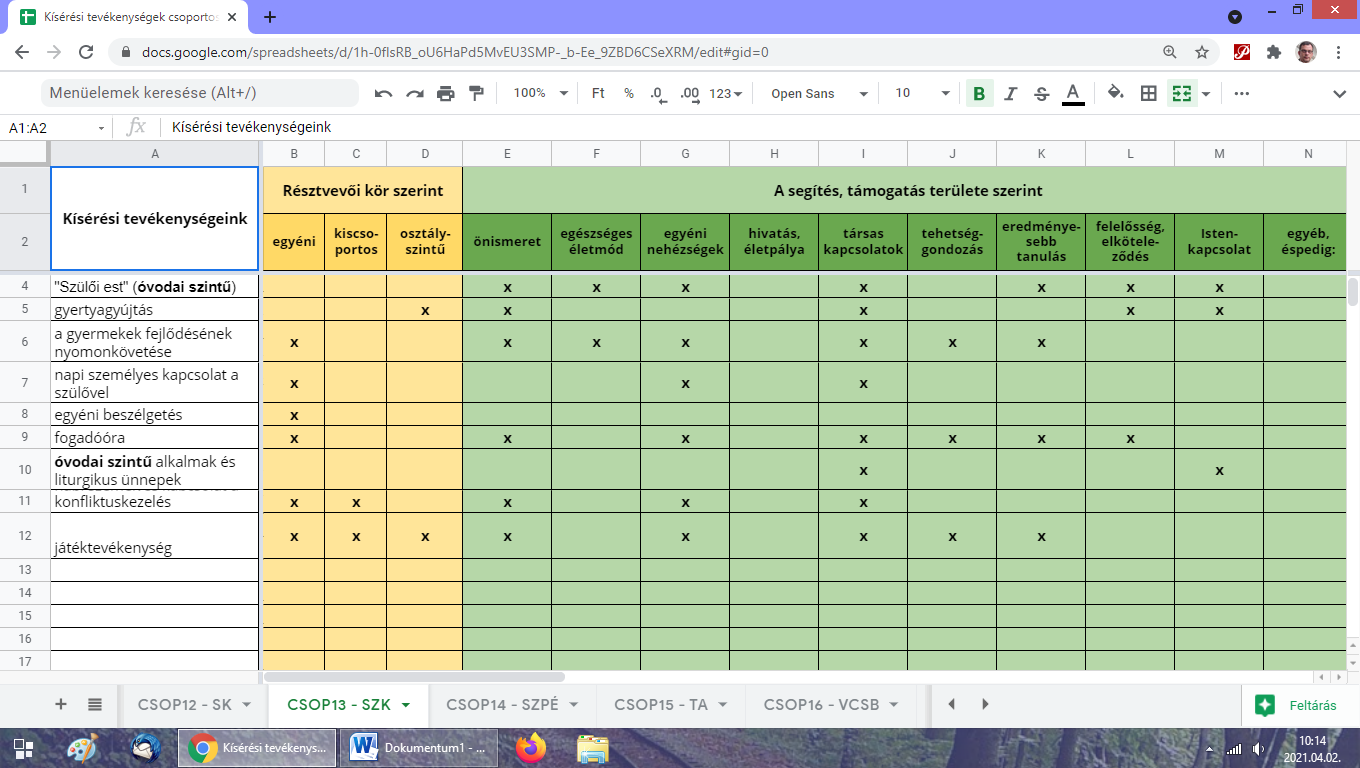The height and width of the screenshot is (768, 1360).
Task: Bookmark the page with the star icon
Action: click(1202, 52)
